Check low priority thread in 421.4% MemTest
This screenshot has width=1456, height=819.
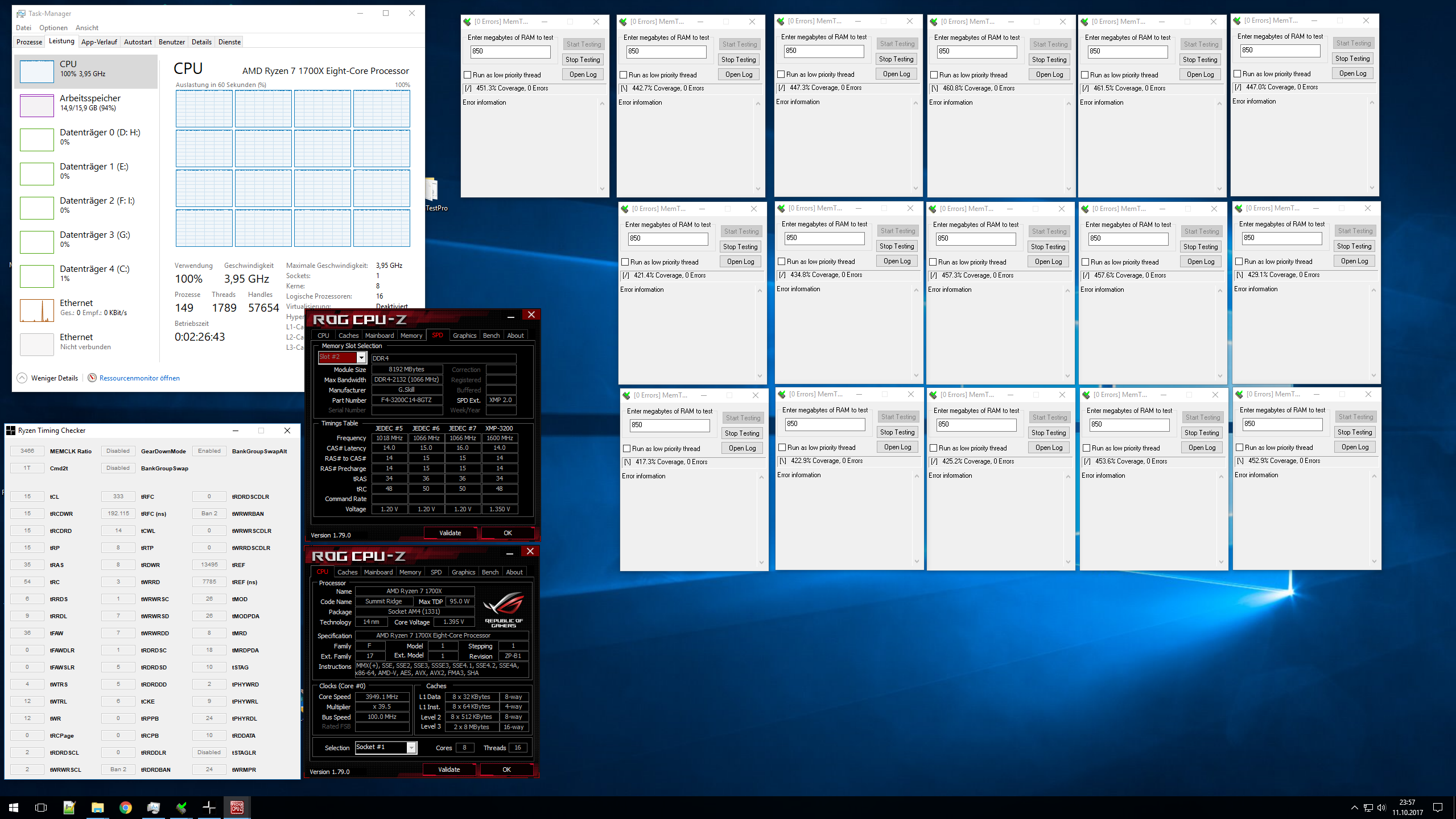pos(625,262)
